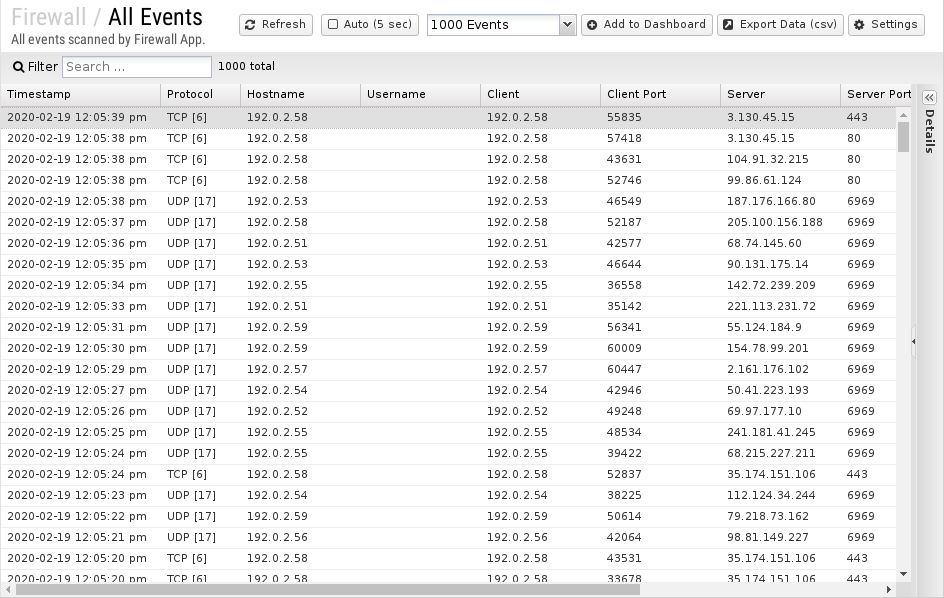The width and height of the screenshot is (944, 598).
Task: Click the Filter magnifier icon
Action: click(x=18, y=67)
